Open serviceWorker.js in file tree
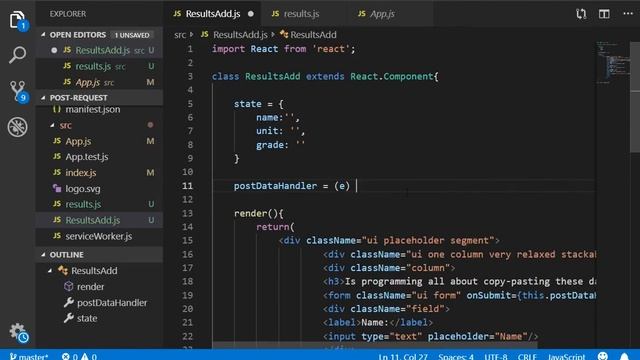 click(99, 236)
